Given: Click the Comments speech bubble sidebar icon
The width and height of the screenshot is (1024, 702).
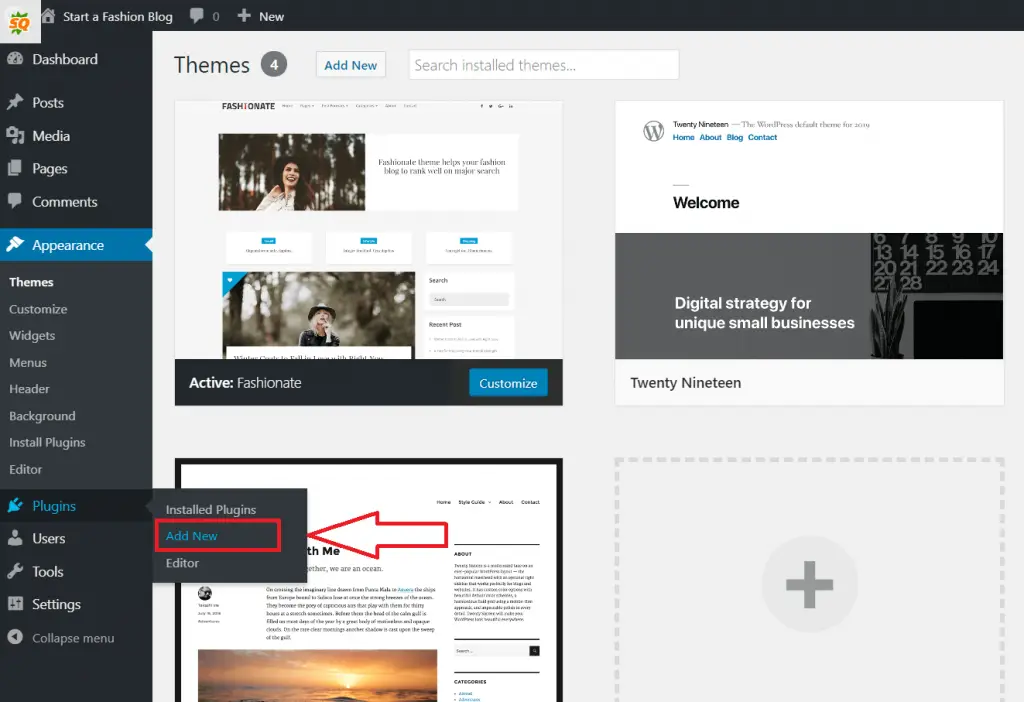Looking at the screenshot, I should pyautogui.click(x=17, y=202).
